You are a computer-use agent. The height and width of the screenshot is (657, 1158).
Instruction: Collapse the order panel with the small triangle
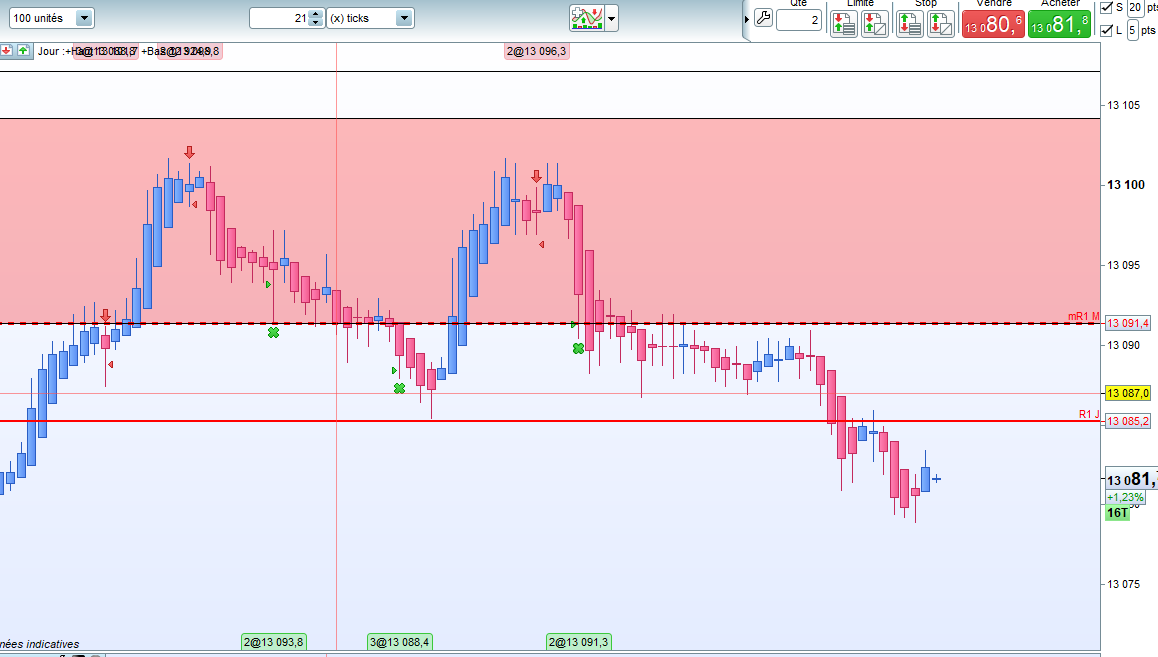747,19
